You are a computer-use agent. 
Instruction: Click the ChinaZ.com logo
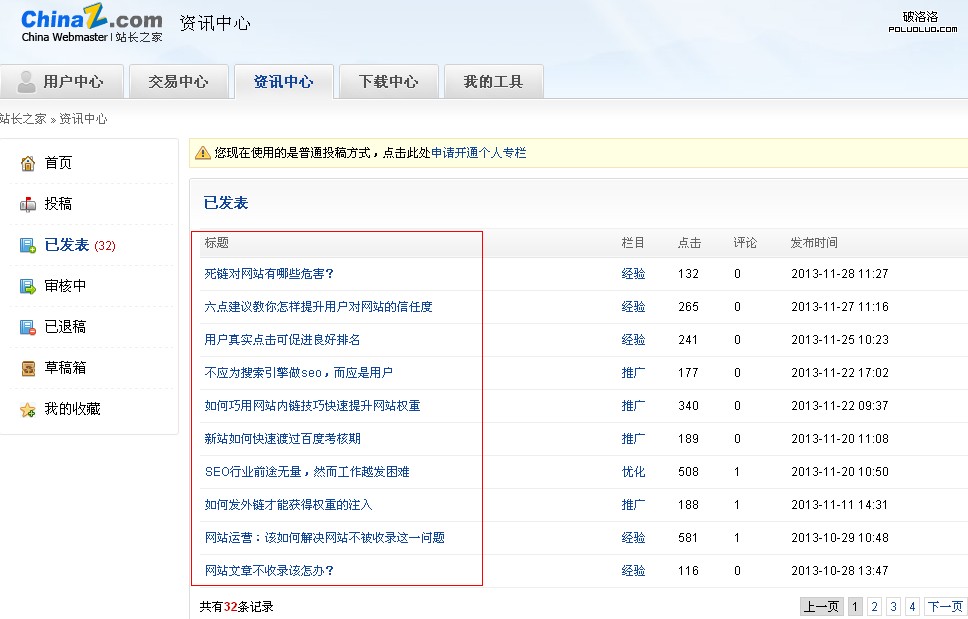pyautogui.click(x=91, y=23)
